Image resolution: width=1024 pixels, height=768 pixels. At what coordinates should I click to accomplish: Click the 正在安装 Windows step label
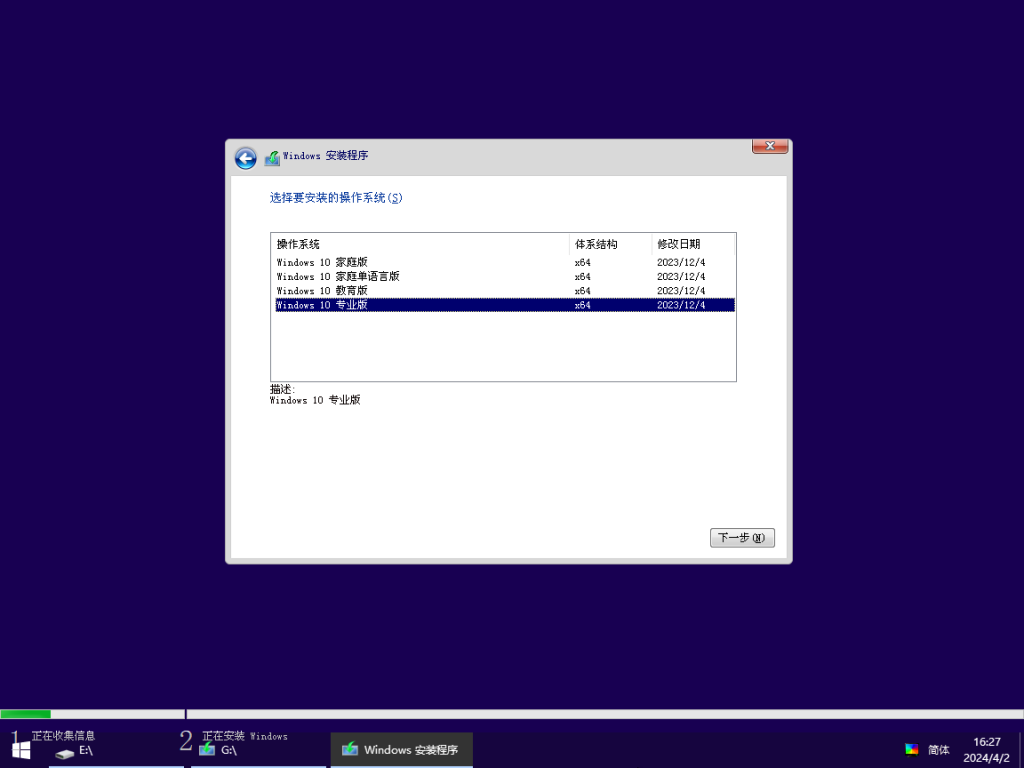[244, 736]
